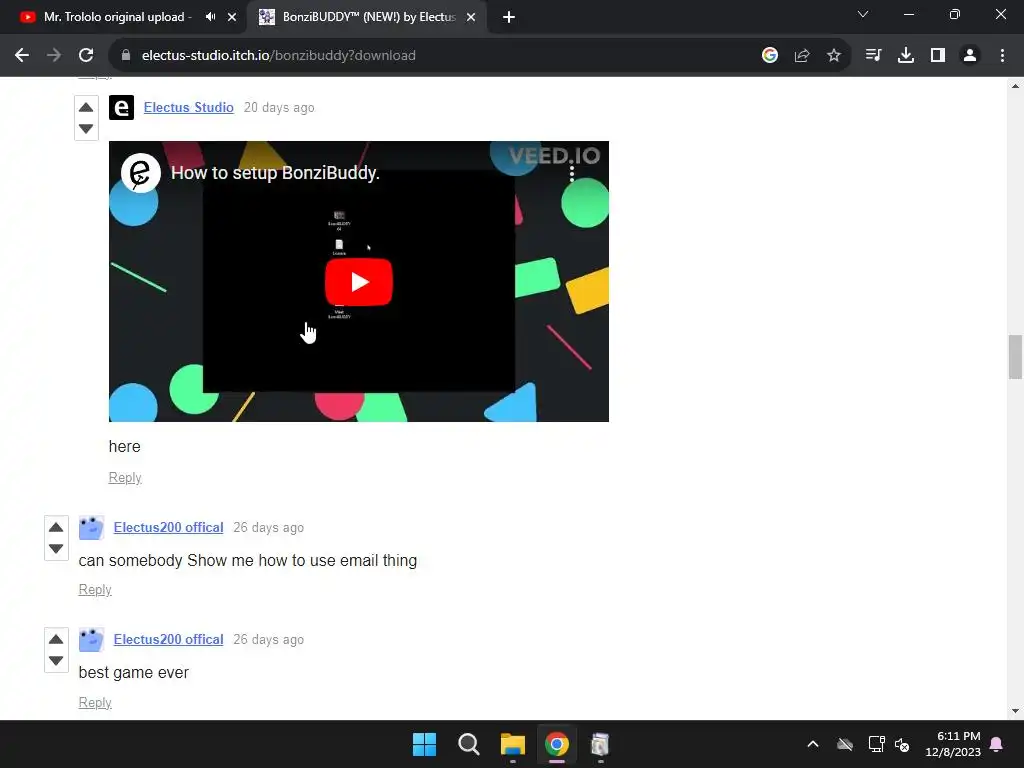Screen dimensions: 1024x768
Task: Reply to the 'best game ever' comment
Action: (x=95, y=702)
